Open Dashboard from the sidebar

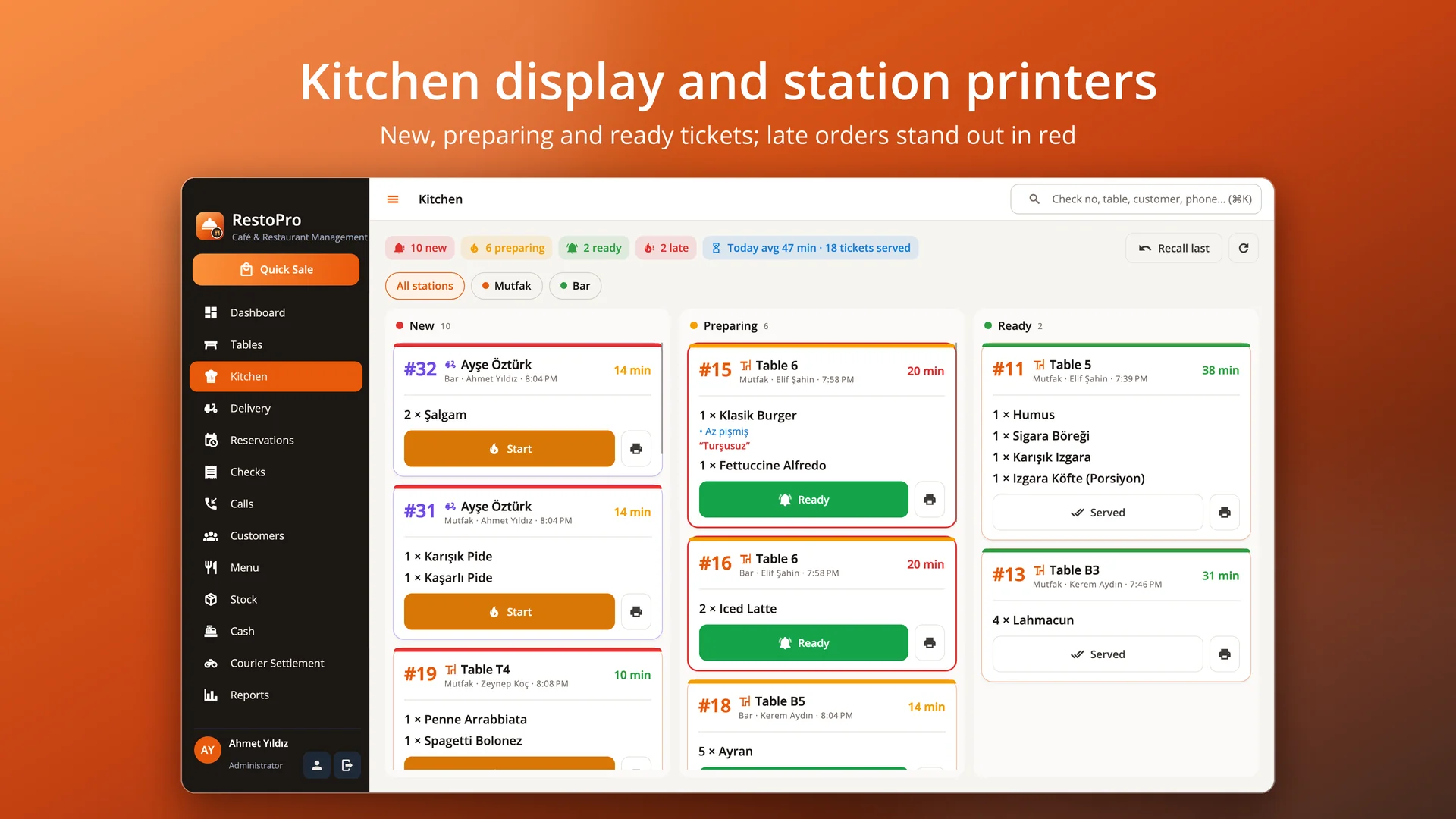coord(276,312)
